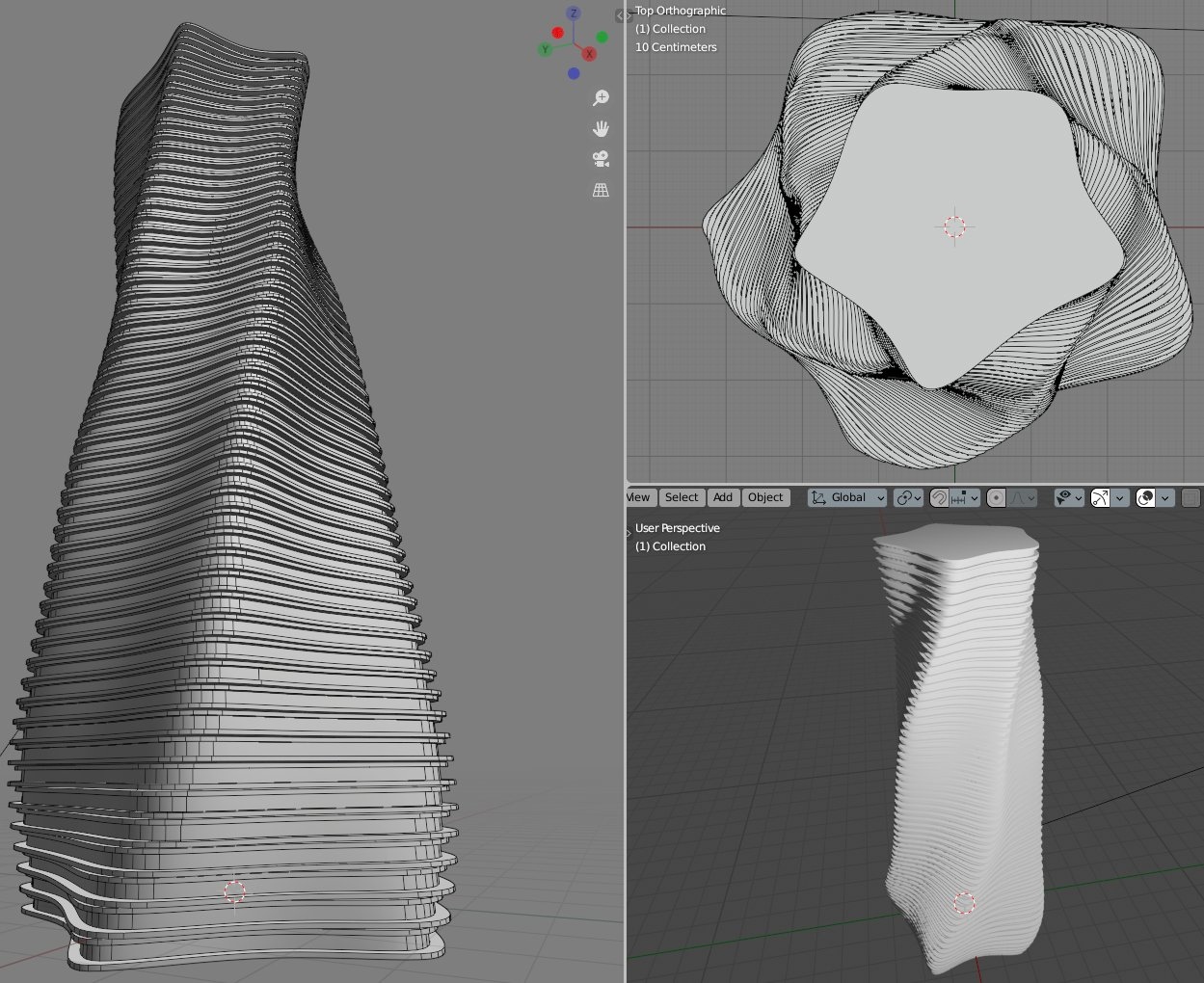Toggle the show gizmo button
The width and height of the screenshot is (1204, 983).
coord(1100,497)
